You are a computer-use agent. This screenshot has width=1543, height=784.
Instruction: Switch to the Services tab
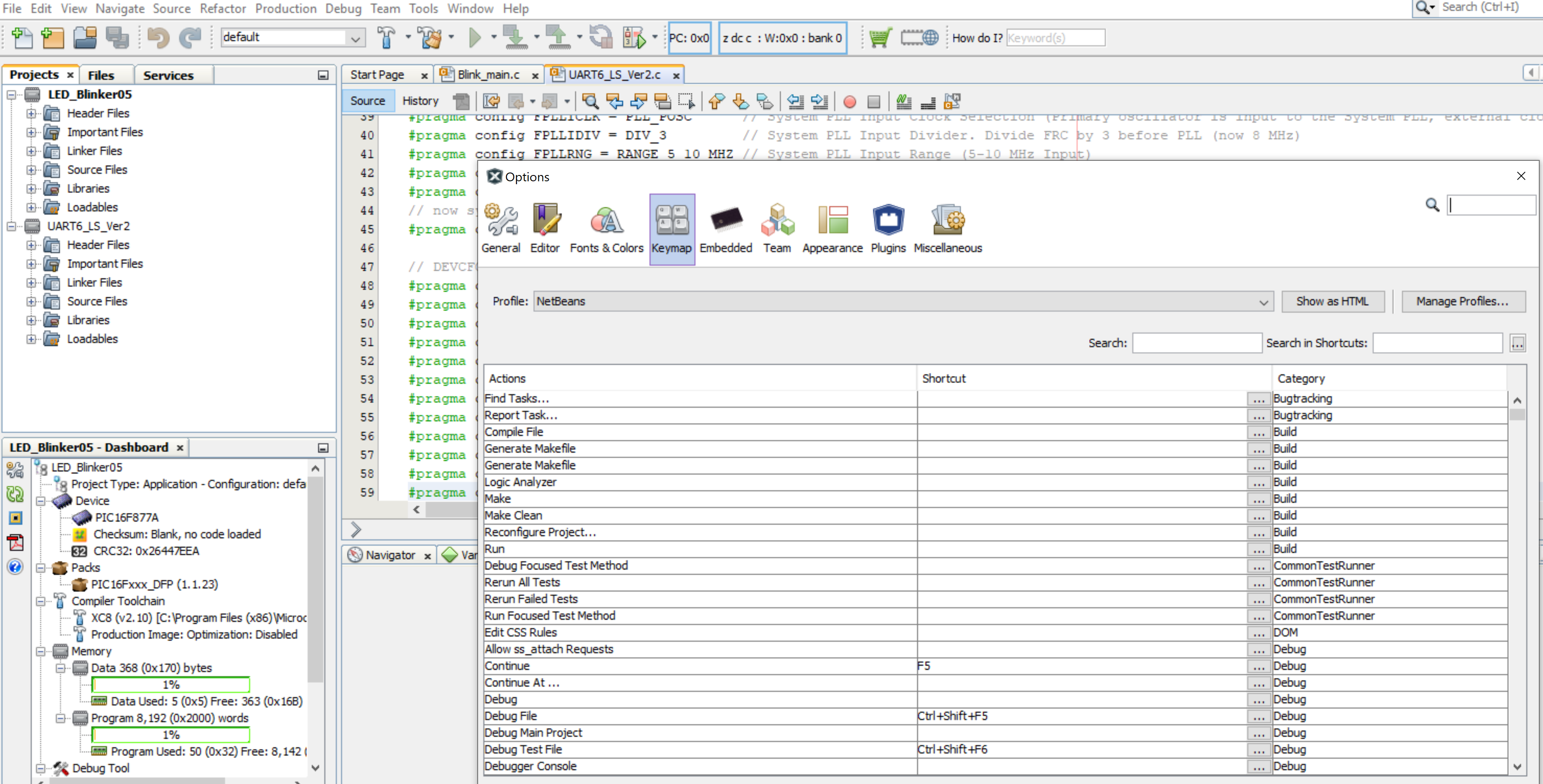coord(168,76)
